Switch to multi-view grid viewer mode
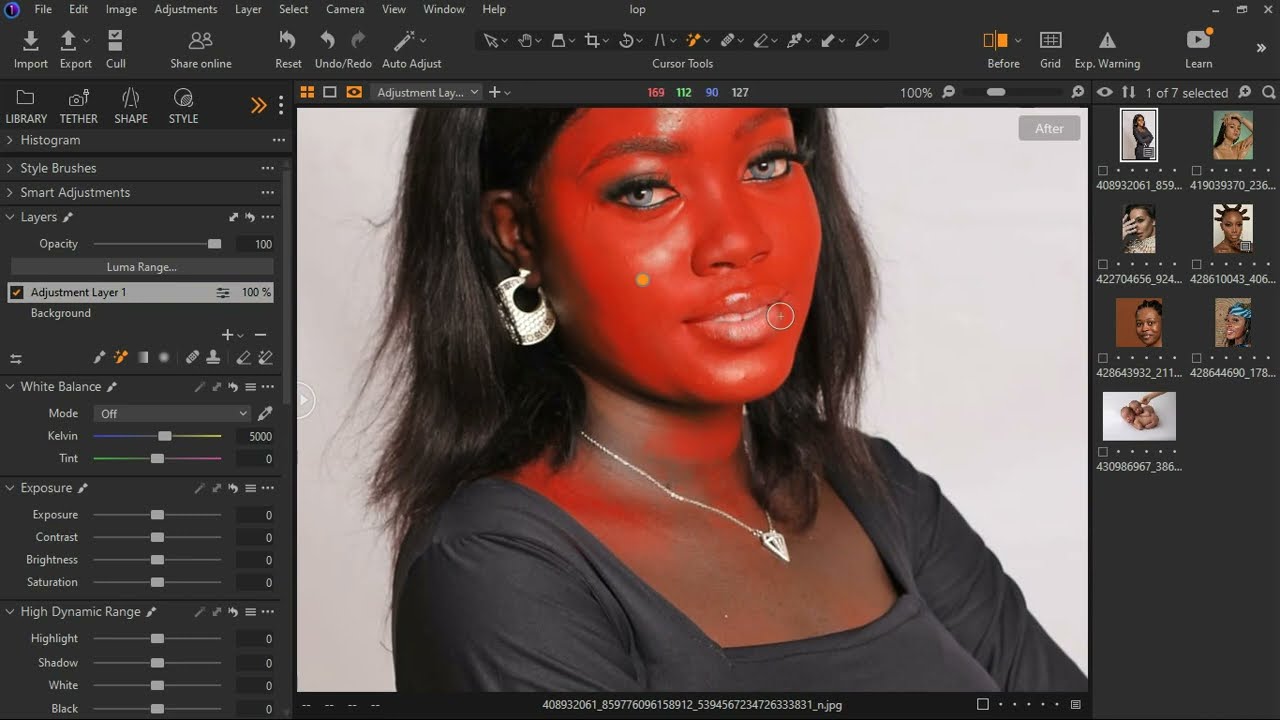This screenshot has height=720, width=1280. [x=307, y=92]
